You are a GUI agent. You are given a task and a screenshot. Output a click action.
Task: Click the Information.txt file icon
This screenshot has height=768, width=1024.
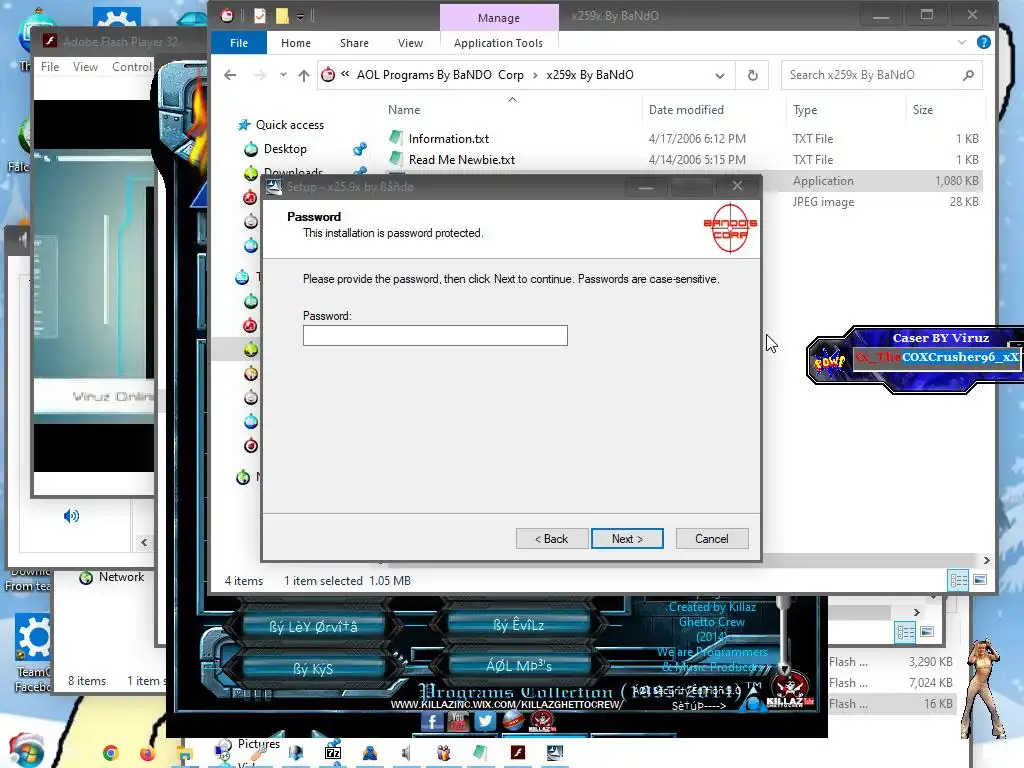tap(395, 138)
